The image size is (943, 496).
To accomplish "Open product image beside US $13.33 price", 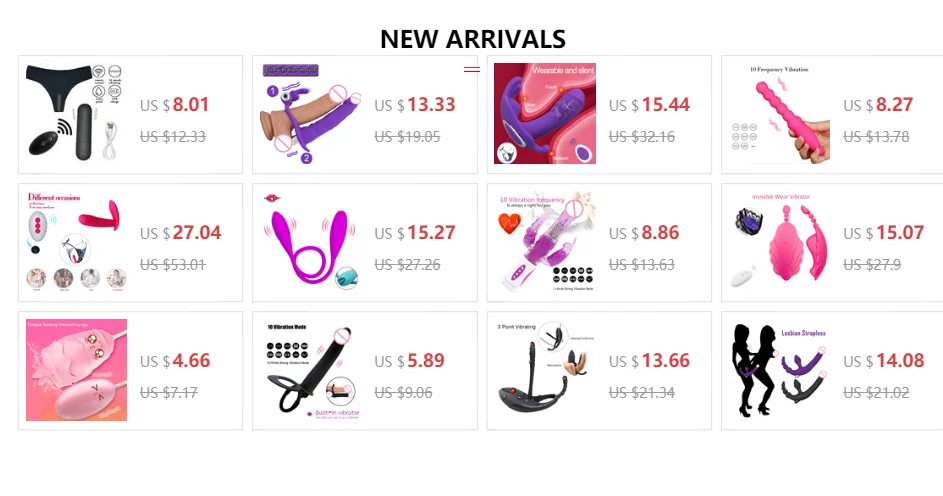I will click(310, 114).
